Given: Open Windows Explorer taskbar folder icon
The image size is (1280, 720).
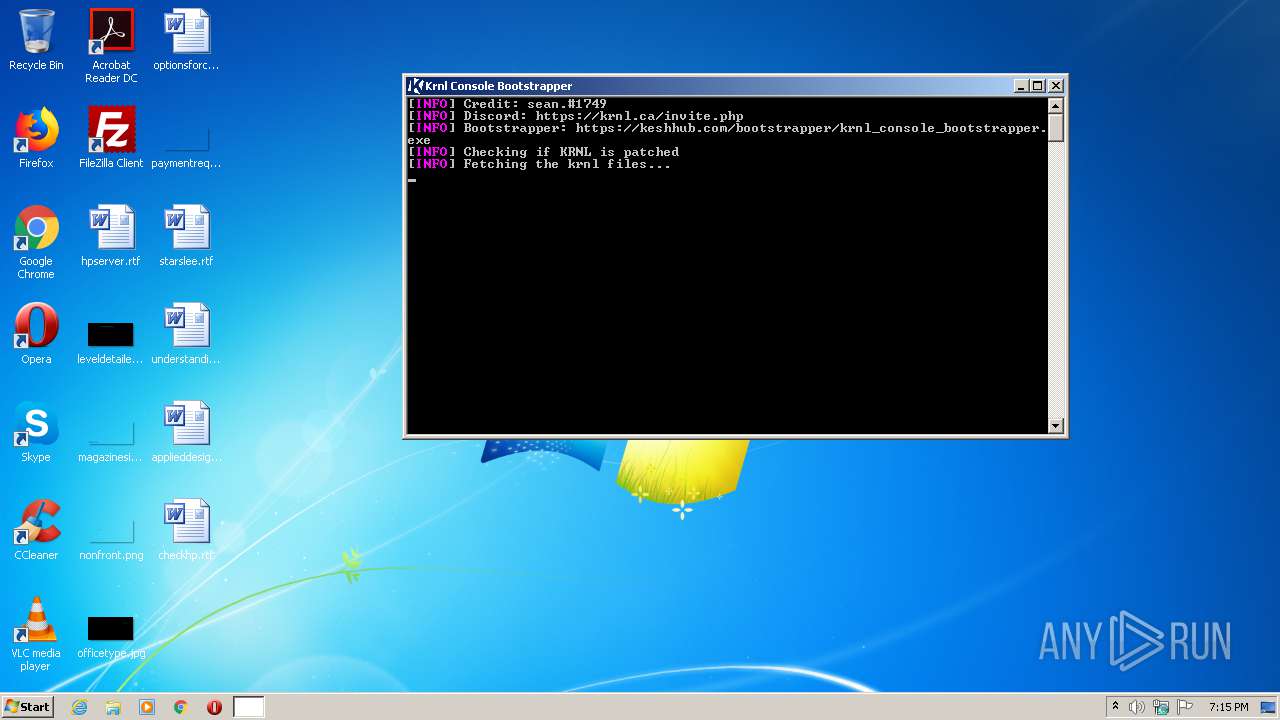Looking at the screenshot, I should (113, 707).
